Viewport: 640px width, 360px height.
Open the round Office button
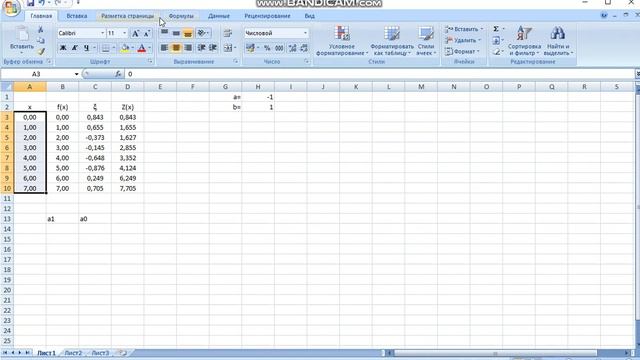click(11, 8)
